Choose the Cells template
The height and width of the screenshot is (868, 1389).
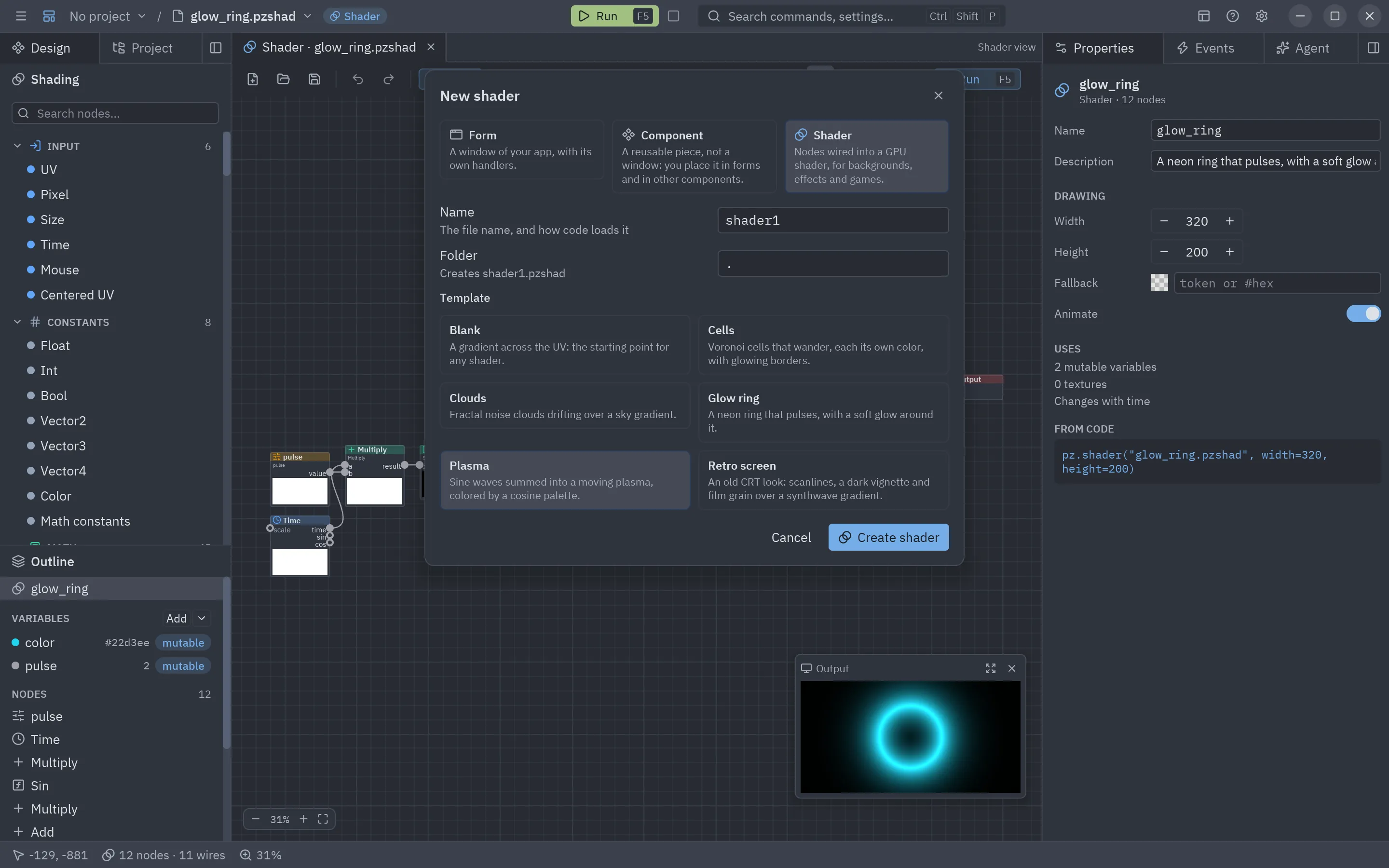click(823, 345)
